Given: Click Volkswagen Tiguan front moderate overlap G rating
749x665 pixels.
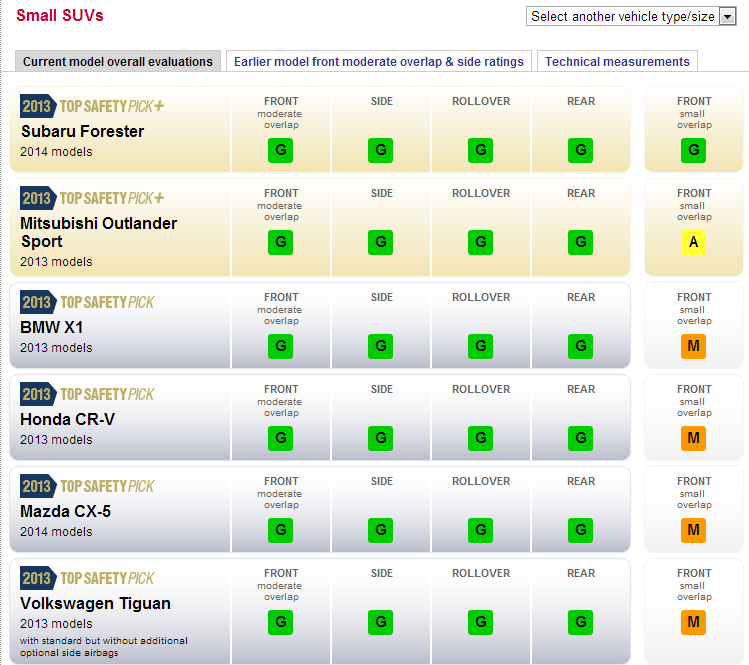Looking at the screenshot, I should (x=280, y=622).
